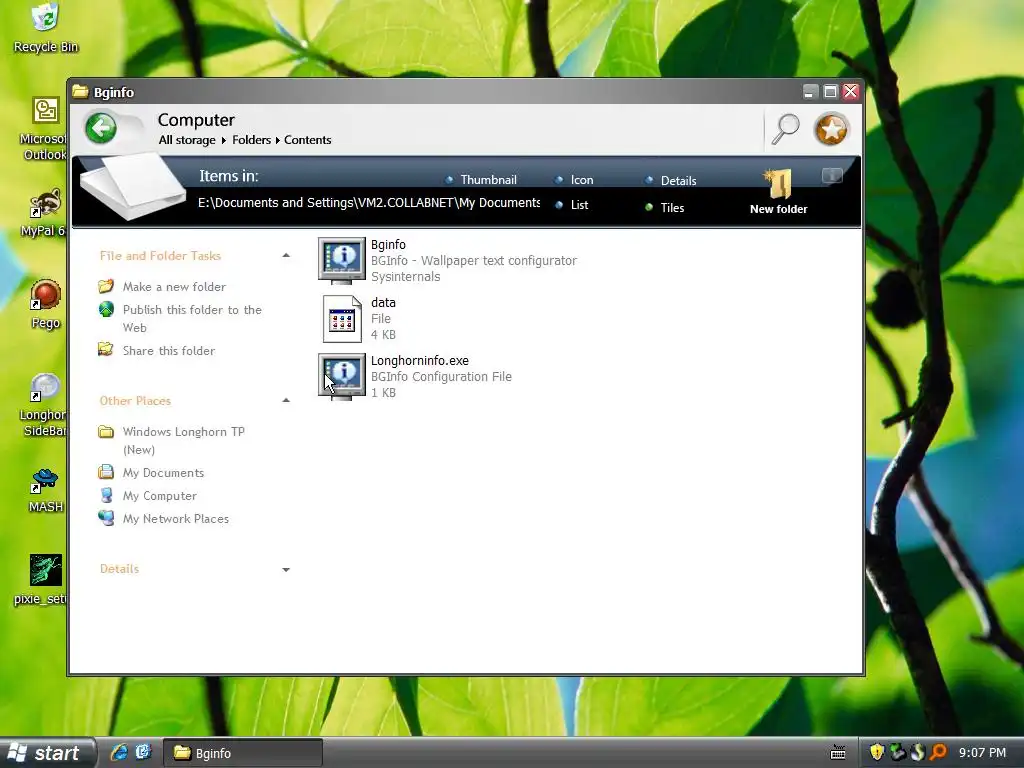Select the pixie_setup desktop icon
Viewport: 1024px width, 768px height.
click(x=45, y=570)
